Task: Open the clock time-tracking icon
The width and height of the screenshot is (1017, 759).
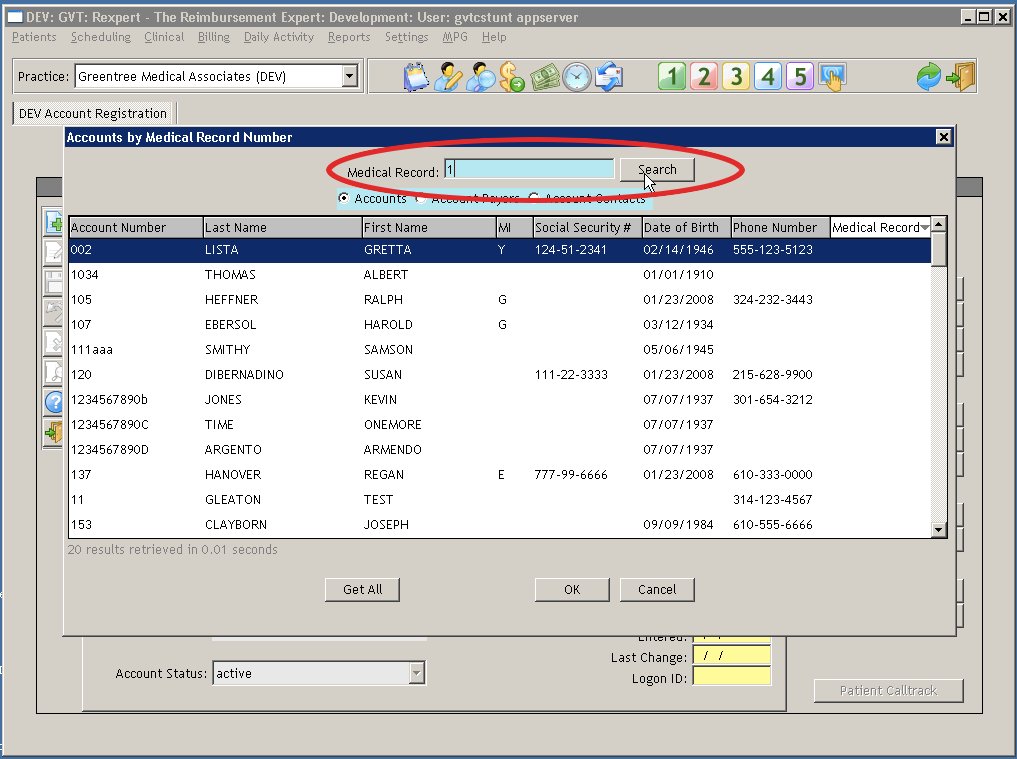Action: pyautogui.click(x=577, y=77)
